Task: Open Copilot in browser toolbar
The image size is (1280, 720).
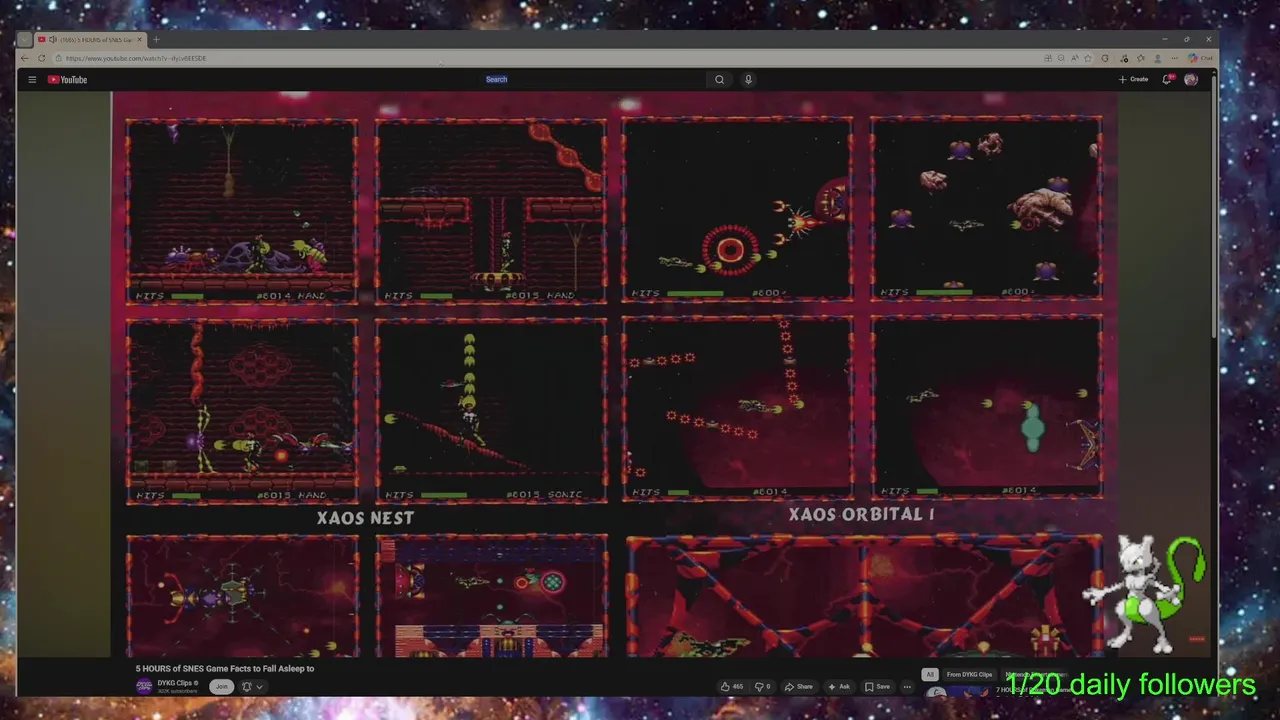Action: 1201,58
